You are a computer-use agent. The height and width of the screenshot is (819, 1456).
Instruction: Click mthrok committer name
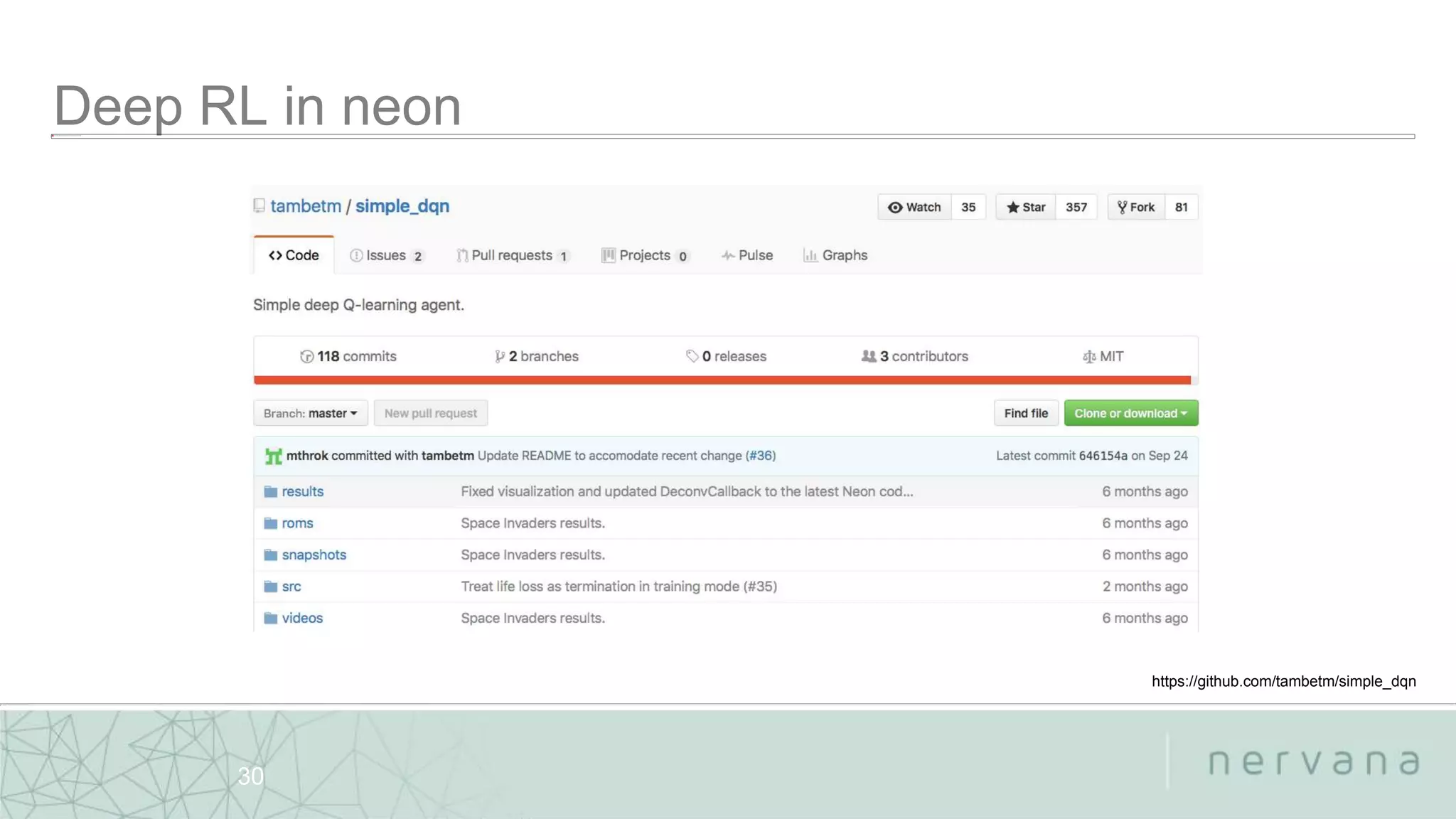307,456
